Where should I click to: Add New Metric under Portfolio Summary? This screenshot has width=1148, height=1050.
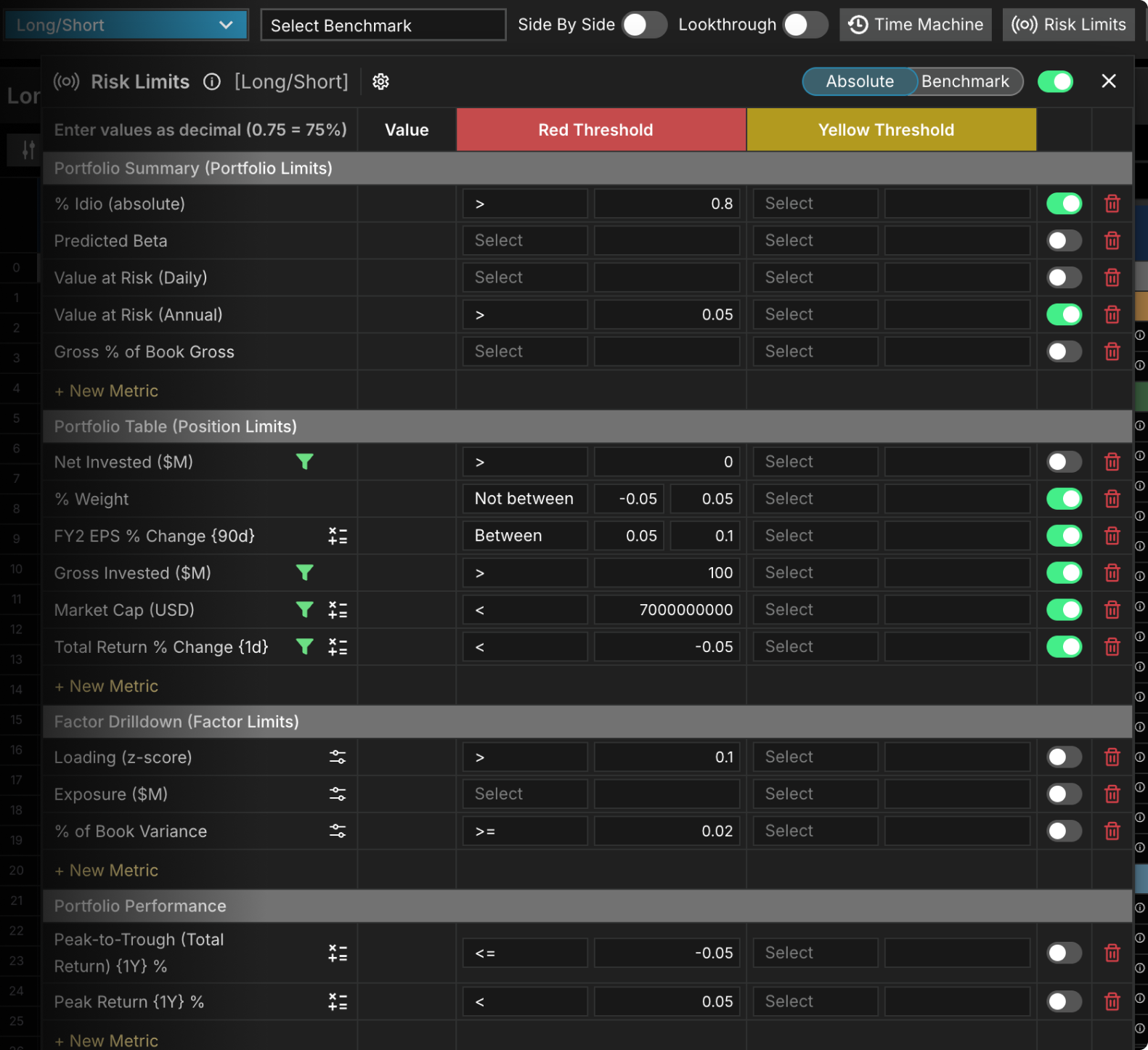click(x=107, y=391)
